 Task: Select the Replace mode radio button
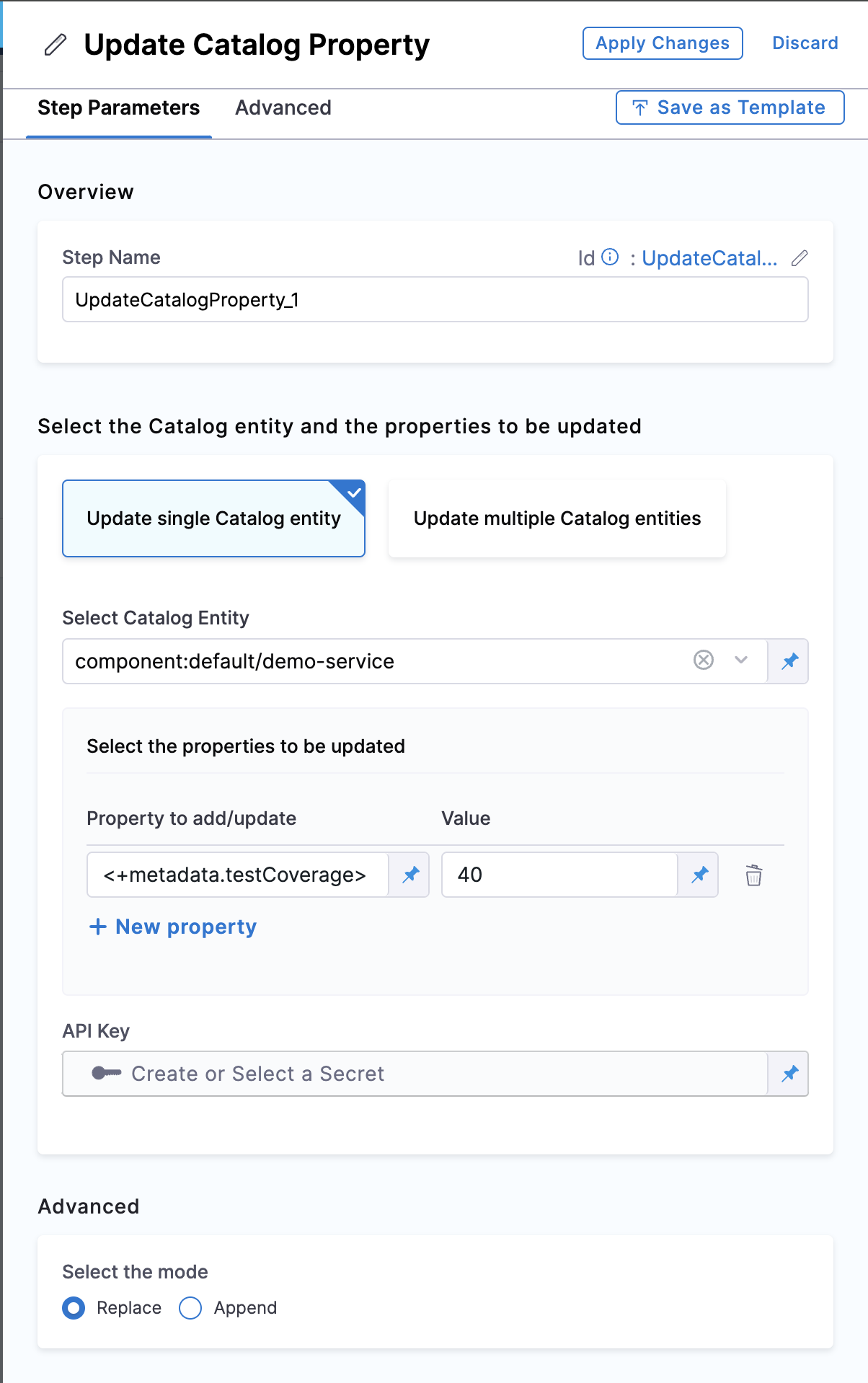click(x=74, y=1308)
